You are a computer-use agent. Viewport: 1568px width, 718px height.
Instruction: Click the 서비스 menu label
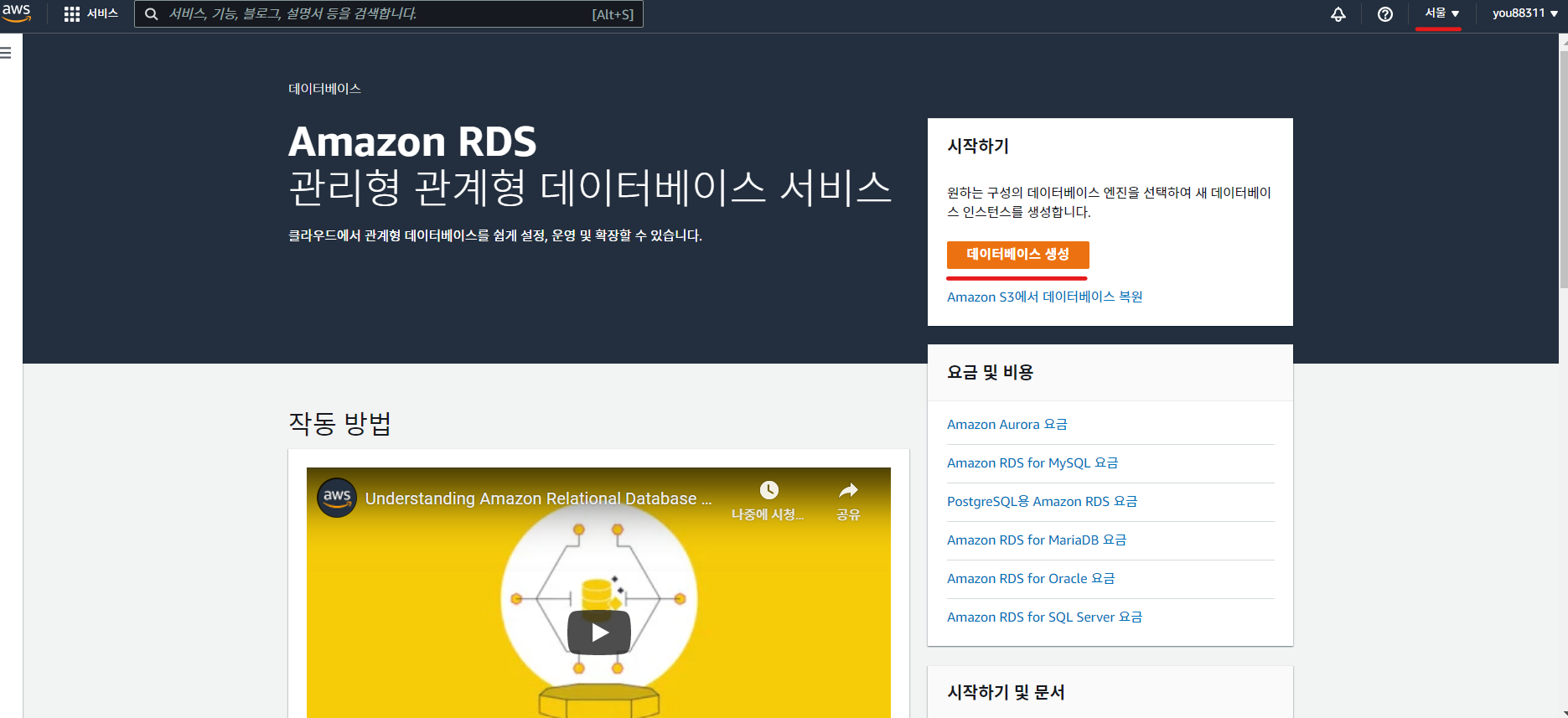pyautogui.click(x=102, y=14)
